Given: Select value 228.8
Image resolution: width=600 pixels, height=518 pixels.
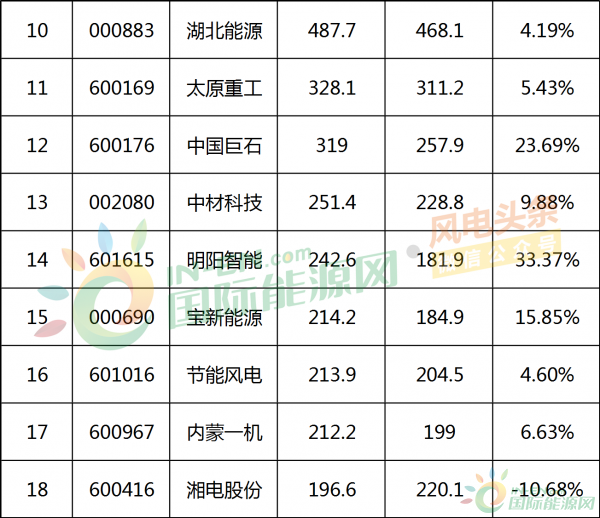Looking at the screenshot, I should 440,202.
